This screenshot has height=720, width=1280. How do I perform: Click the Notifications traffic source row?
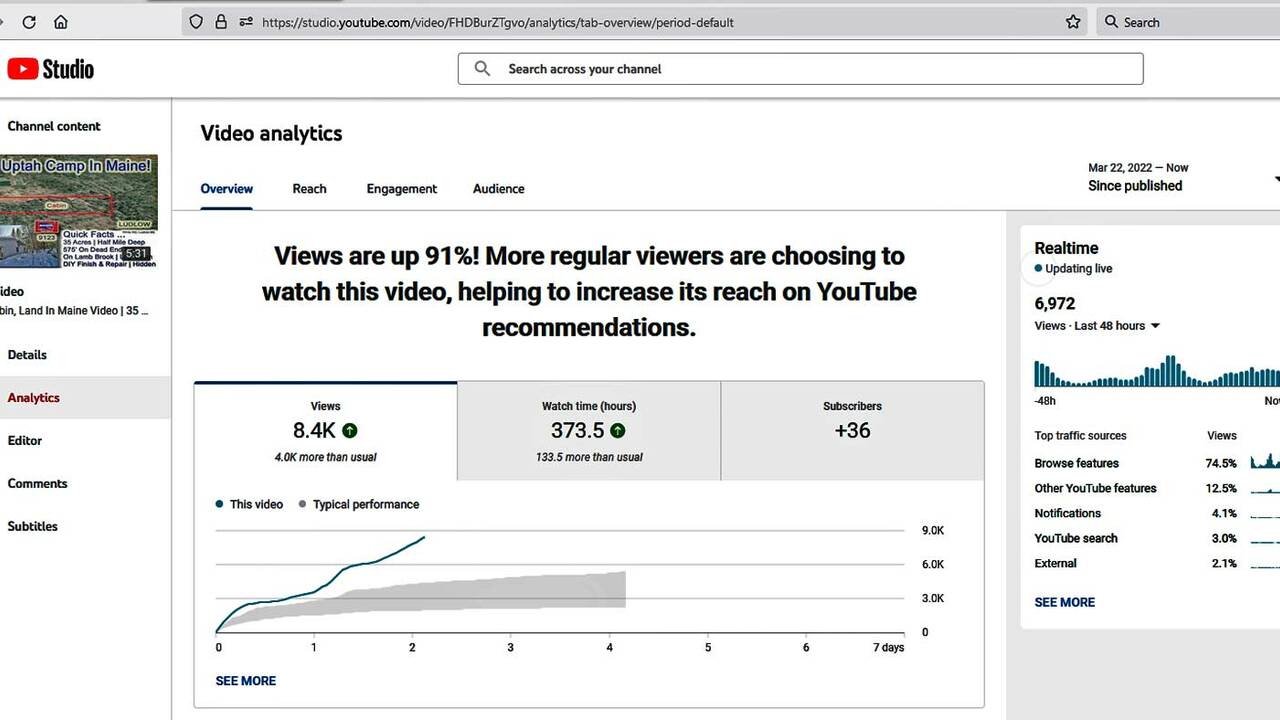(1157, 513)
